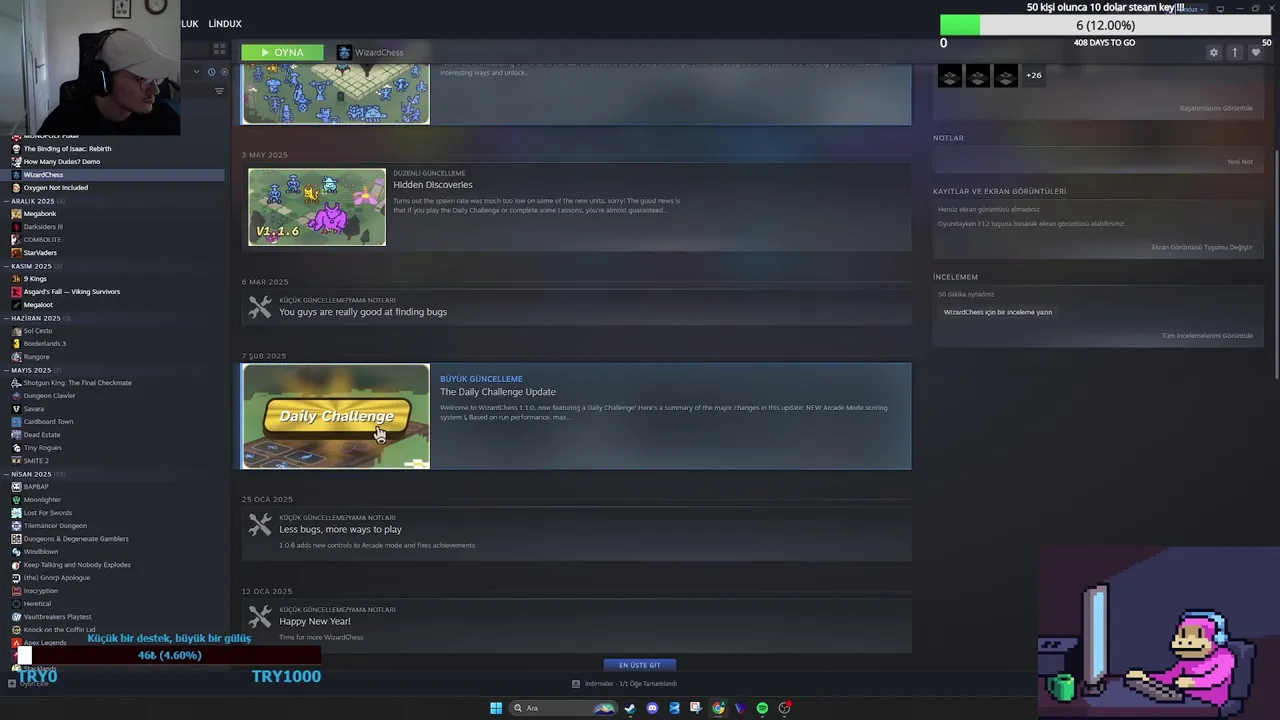Select Dungeon Clawler in the library
Screen dimensions: 1280x720
(x=48, y=396)
